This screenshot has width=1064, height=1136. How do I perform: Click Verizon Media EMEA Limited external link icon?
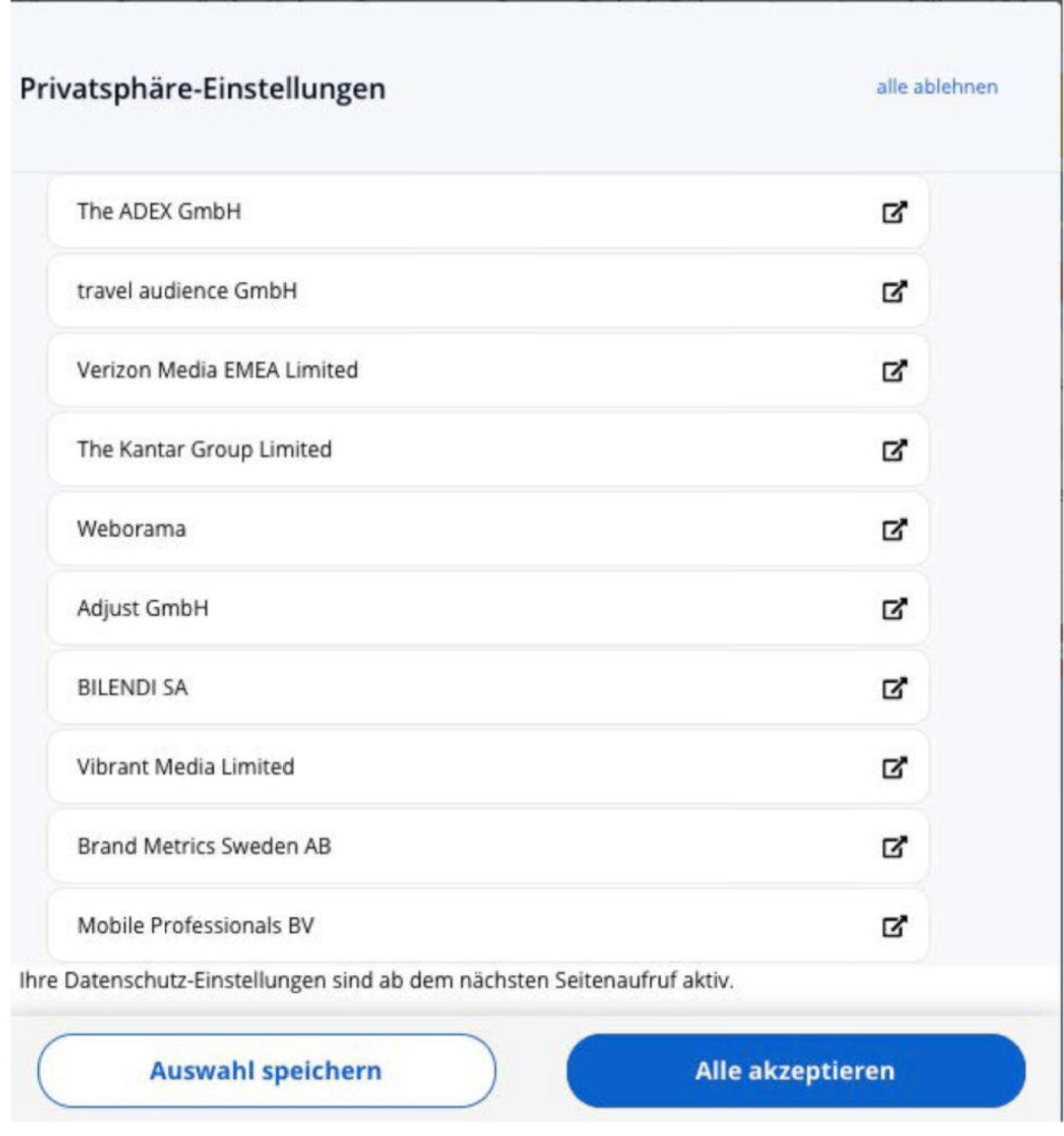894,371
